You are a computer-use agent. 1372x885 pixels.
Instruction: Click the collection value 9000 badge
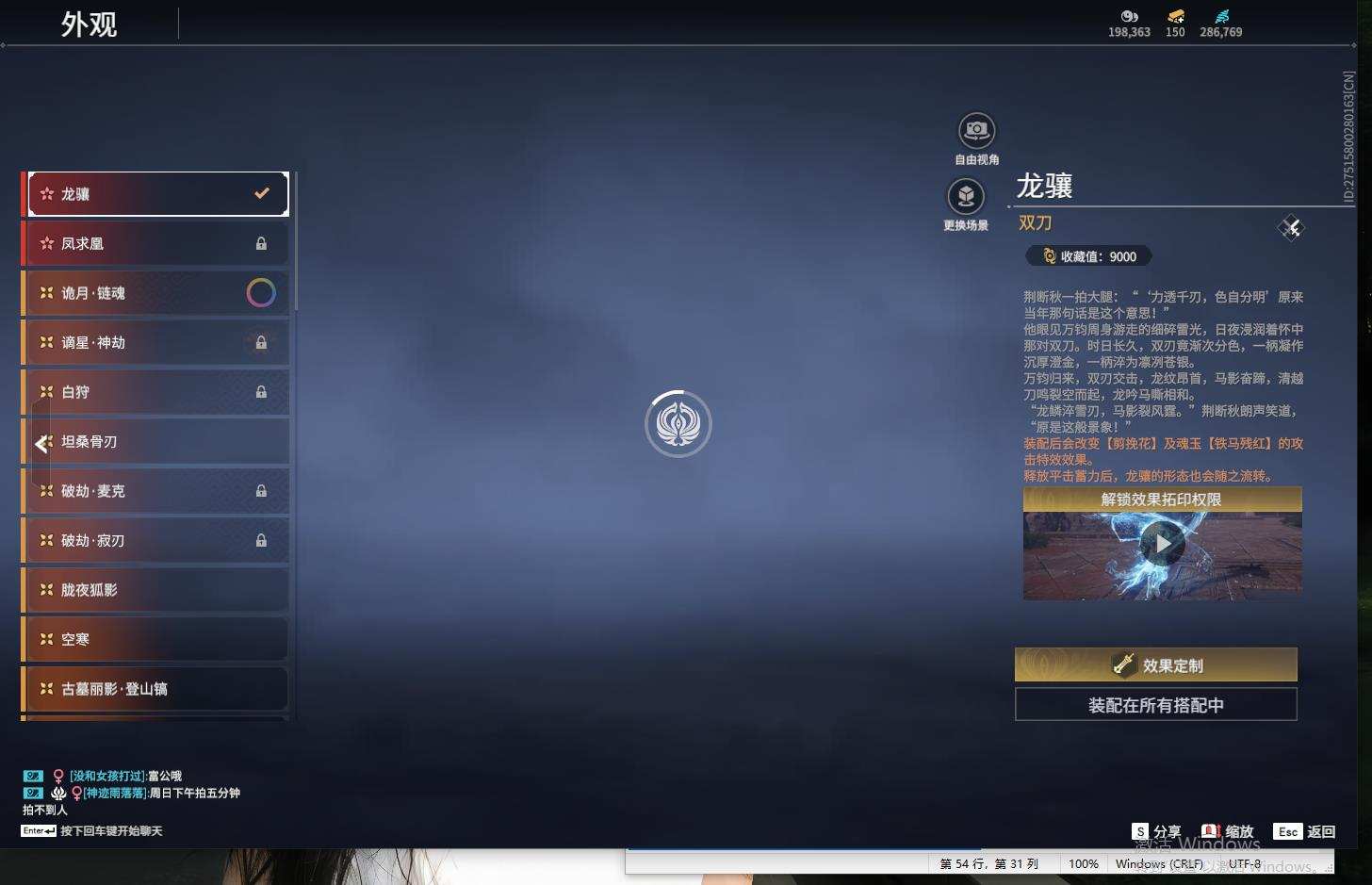click(x=1088, y=256)
